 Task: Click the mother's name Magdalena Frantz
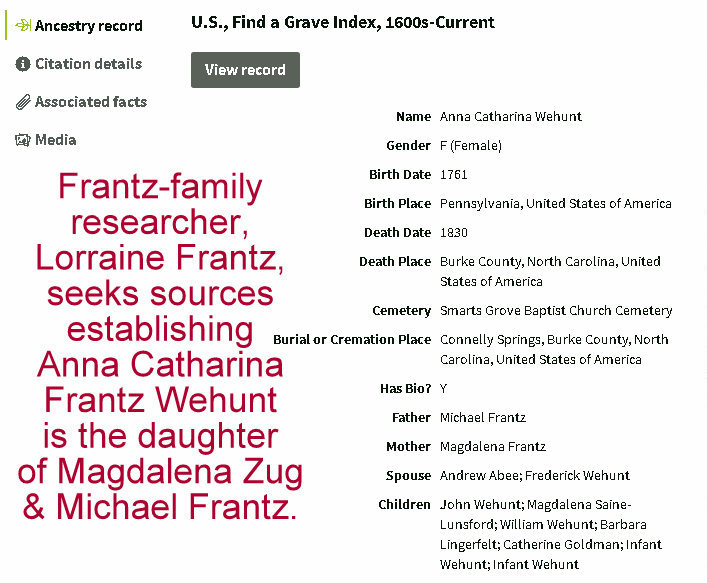(493, 447)
